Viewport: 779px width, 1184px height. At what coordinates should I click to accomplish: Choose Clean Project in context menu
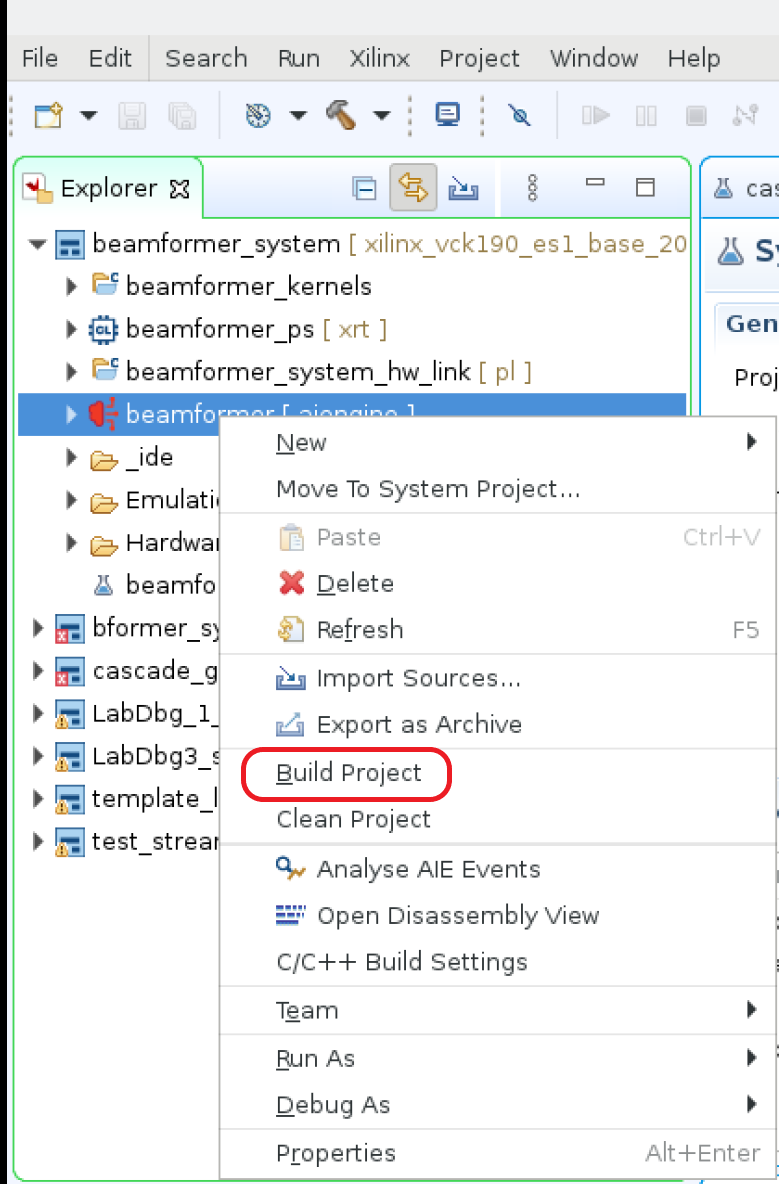tap(353, 819)
